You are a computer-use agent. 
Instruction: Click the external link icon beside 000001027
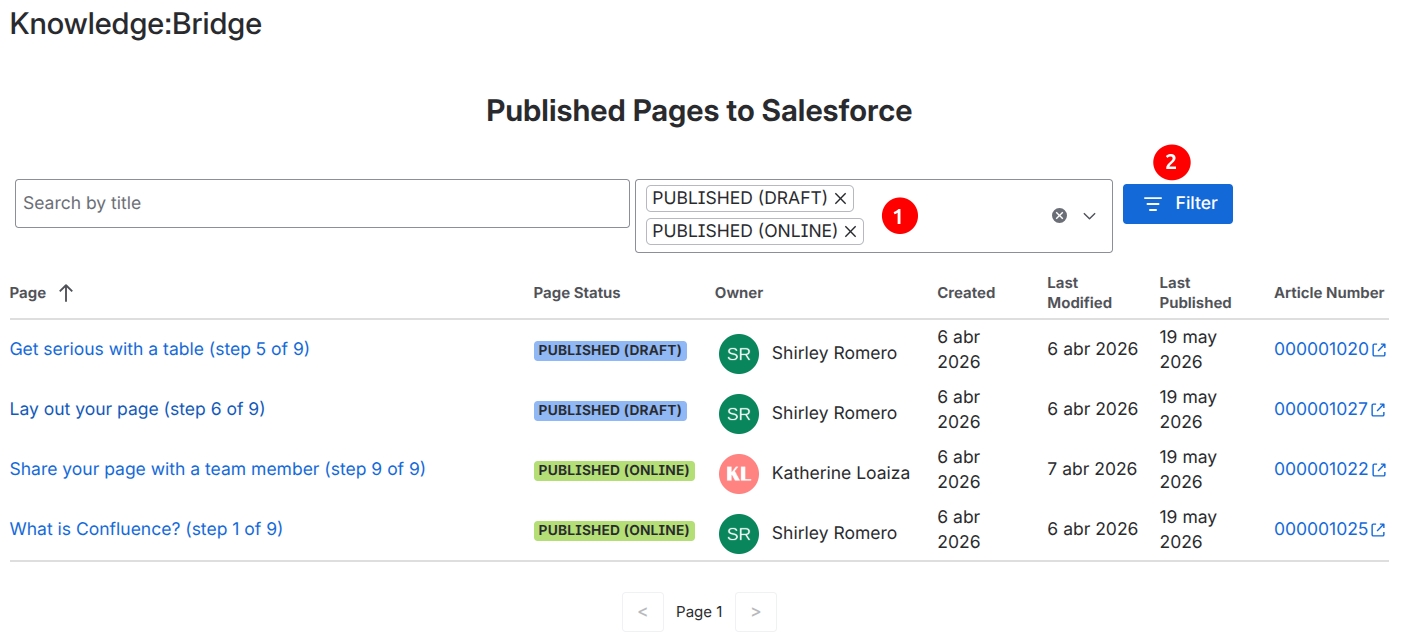[x=1379, y=410]
